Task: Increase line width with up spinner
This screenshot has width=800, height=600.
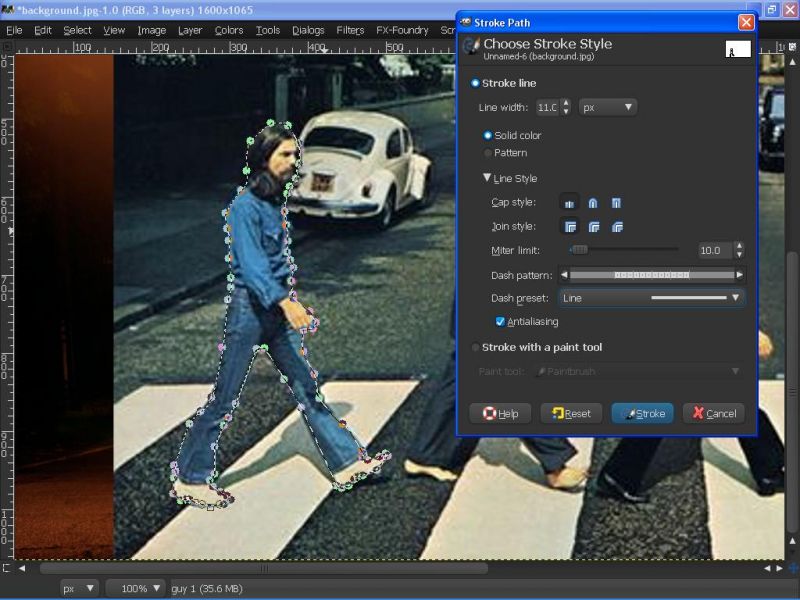Action: 566,103
